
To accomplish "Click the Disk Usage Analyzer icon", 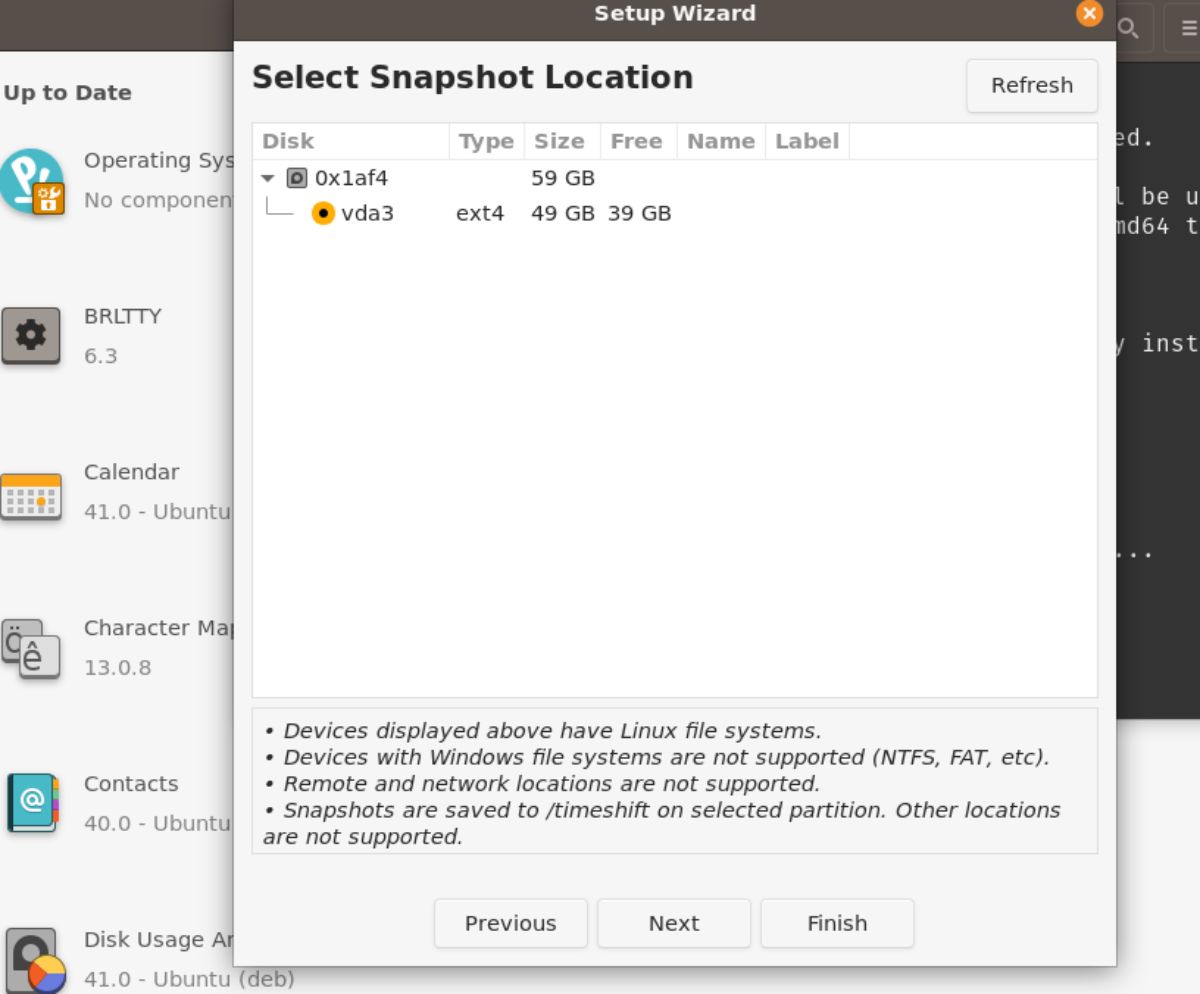I will click(x=33, y=959).
